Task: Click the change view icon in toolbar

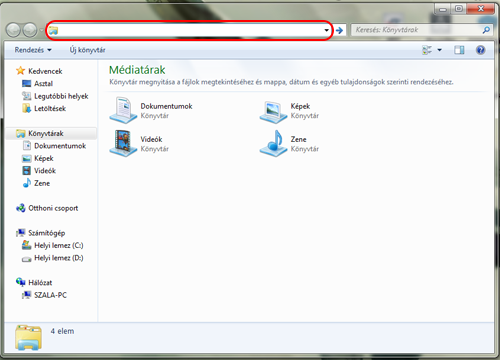Action: click(427, 50)
